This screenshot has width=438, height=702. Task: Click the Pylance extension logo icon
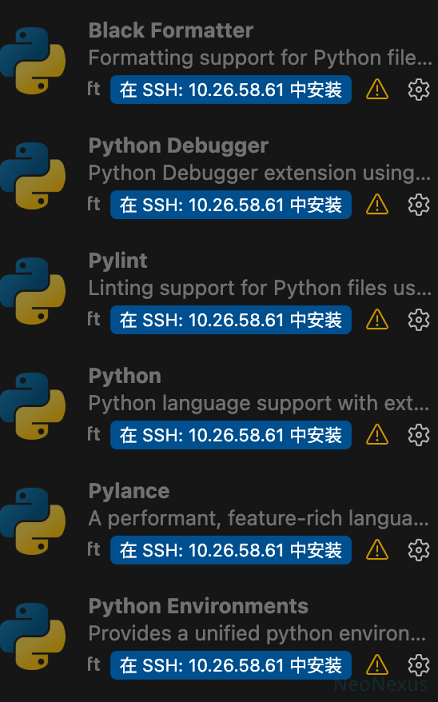point(33,521)
